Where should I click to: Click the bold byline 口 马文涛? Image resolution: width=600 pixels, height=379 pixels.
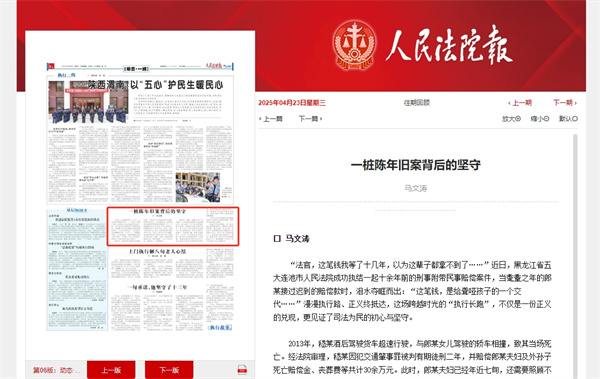pyautogui.click(x=292, y=239)
